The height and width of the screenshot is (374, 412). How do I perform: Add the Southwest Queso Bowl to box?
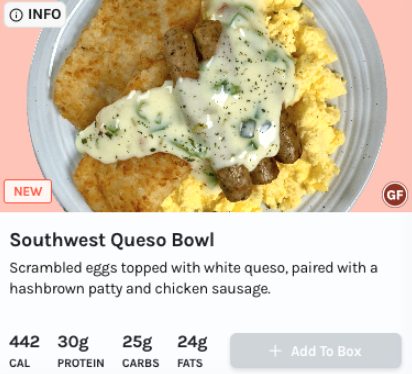click(x=316, y=351)
